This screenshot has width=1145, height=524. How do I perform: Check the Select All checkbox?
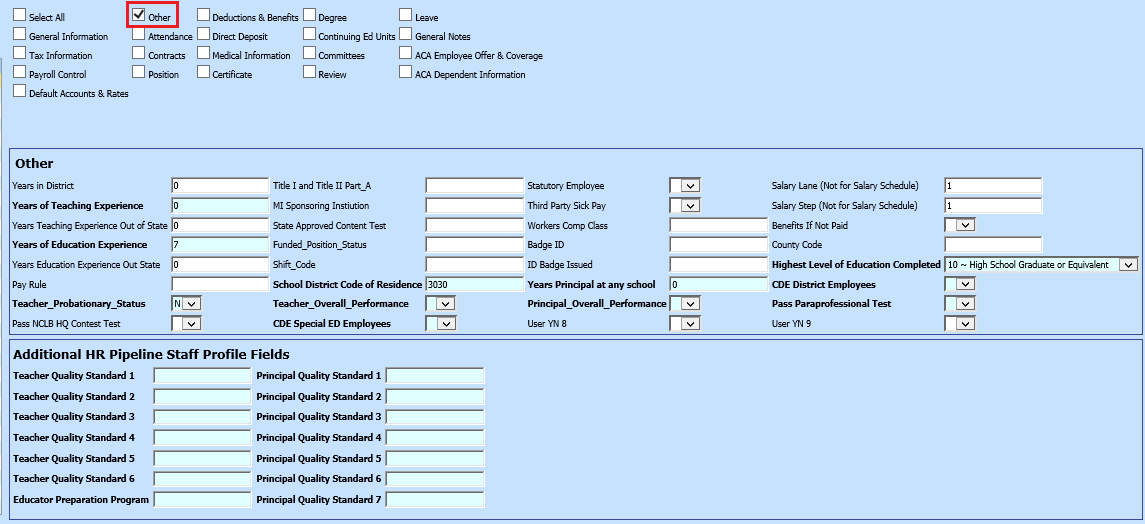tap(20, 15)
